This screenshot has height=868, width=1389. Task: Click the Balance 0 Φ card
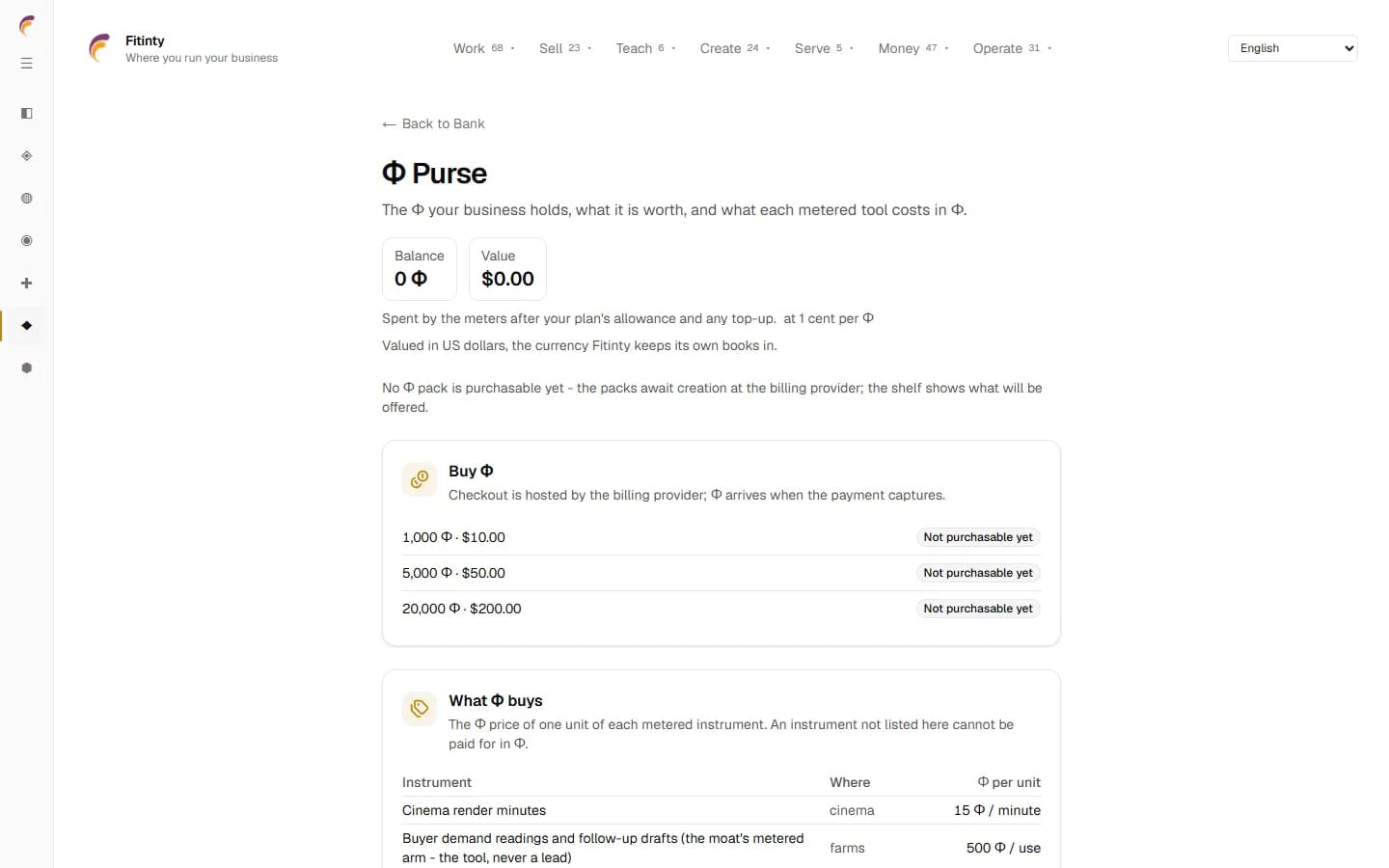pyautogui.click(x=420, y=269)
